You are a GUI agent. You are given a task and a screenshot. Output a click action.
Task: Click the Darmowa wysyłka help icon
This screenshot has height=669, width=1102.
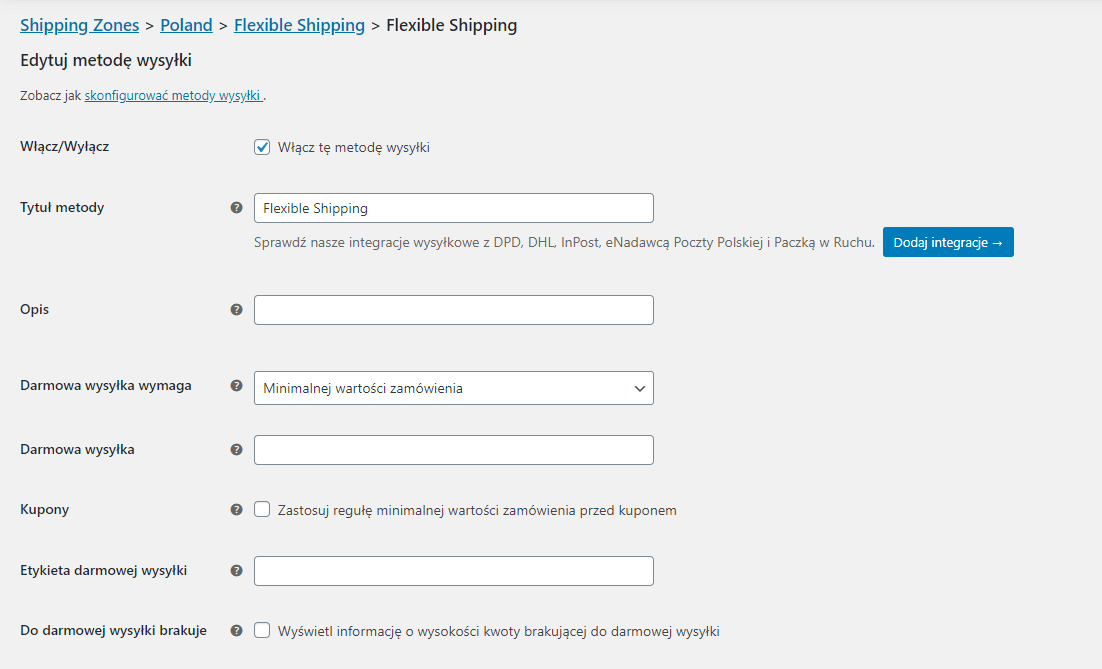pyautogui.click(x=236, y=449)
